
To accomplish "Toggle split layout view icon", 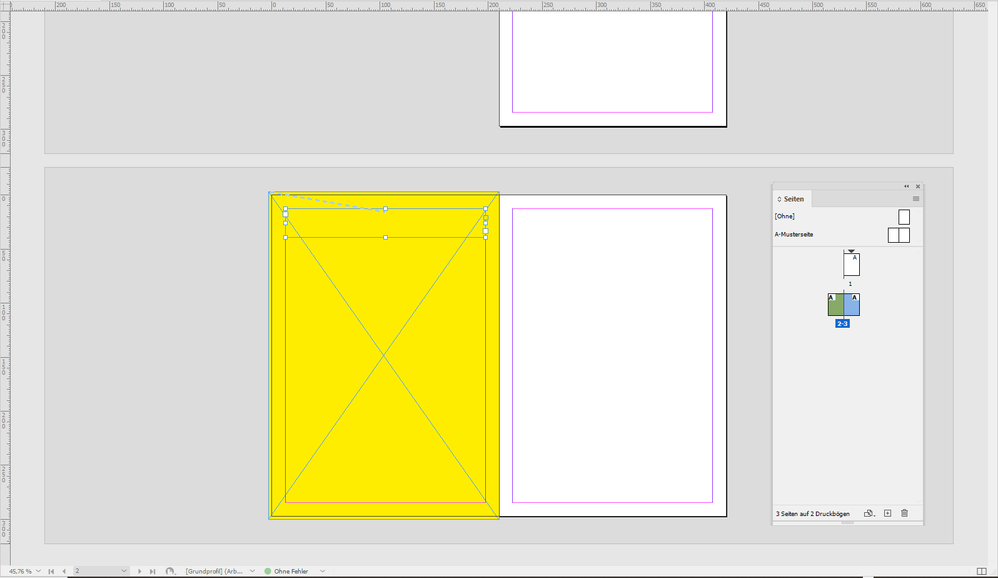I will [x=981, y=572].
